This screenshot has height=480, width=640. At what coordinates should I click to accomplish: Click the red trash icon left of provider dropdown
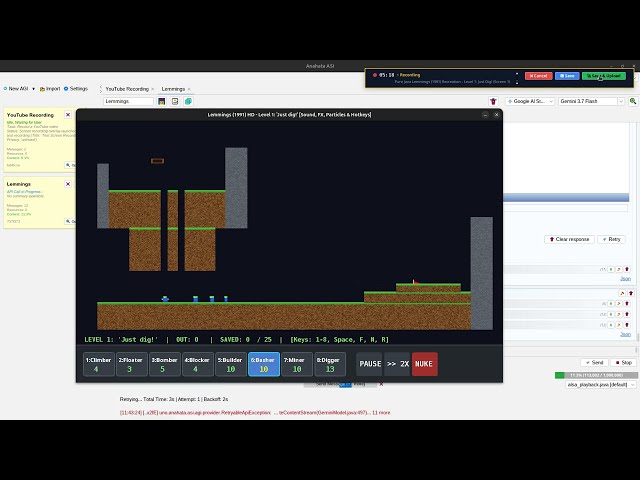tap(493, 101)
